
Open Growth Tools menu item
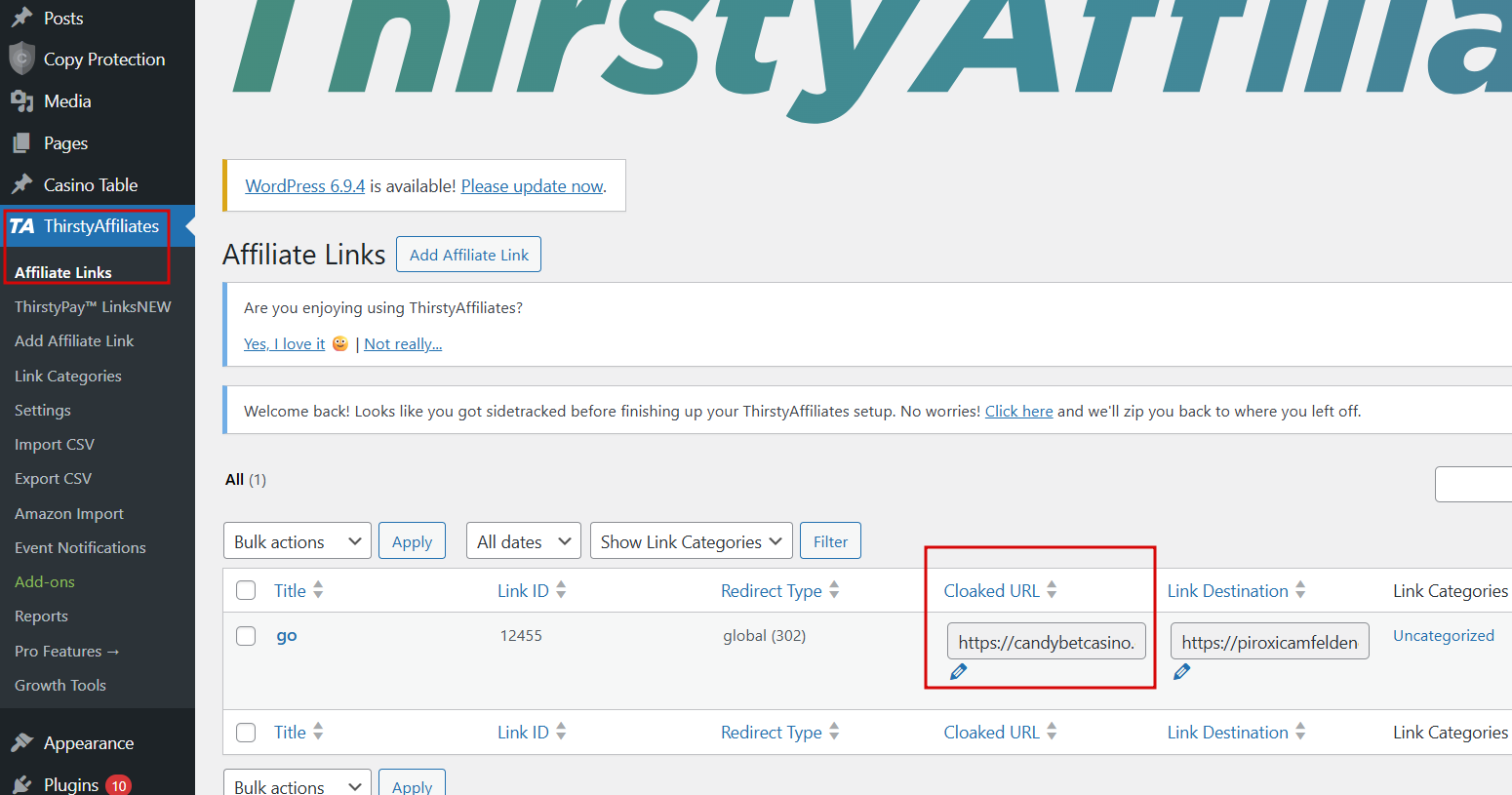(60, 685)
